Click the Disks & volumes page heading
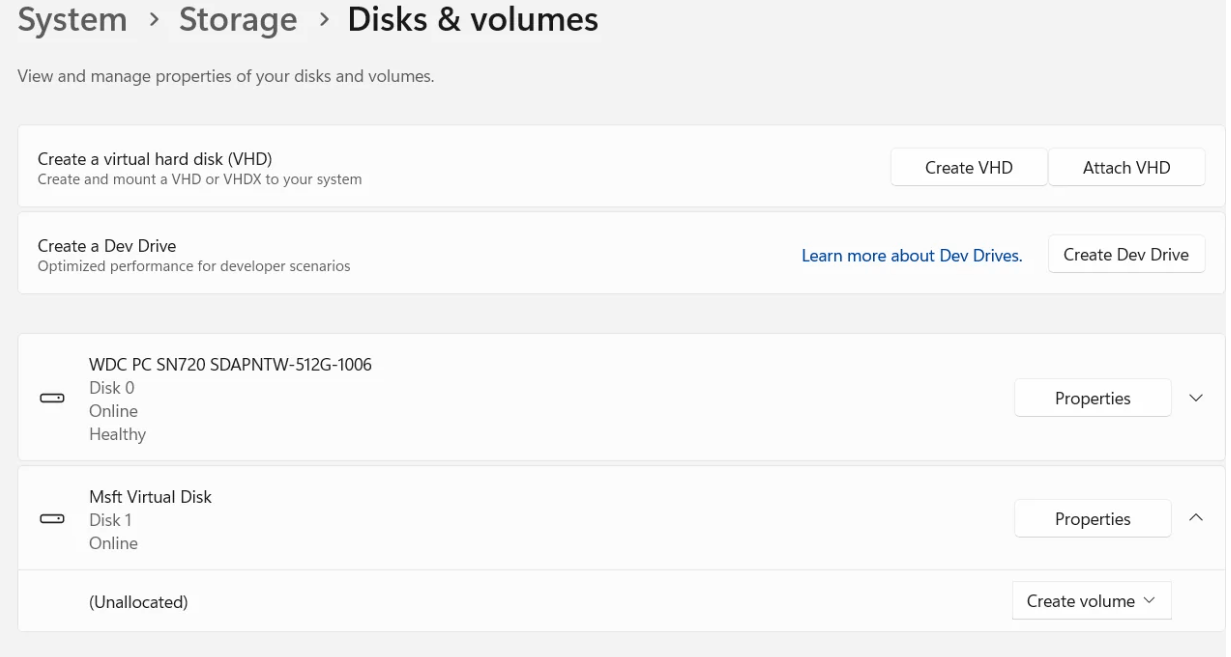This screenshot has height=657, width=1231. 472,20
